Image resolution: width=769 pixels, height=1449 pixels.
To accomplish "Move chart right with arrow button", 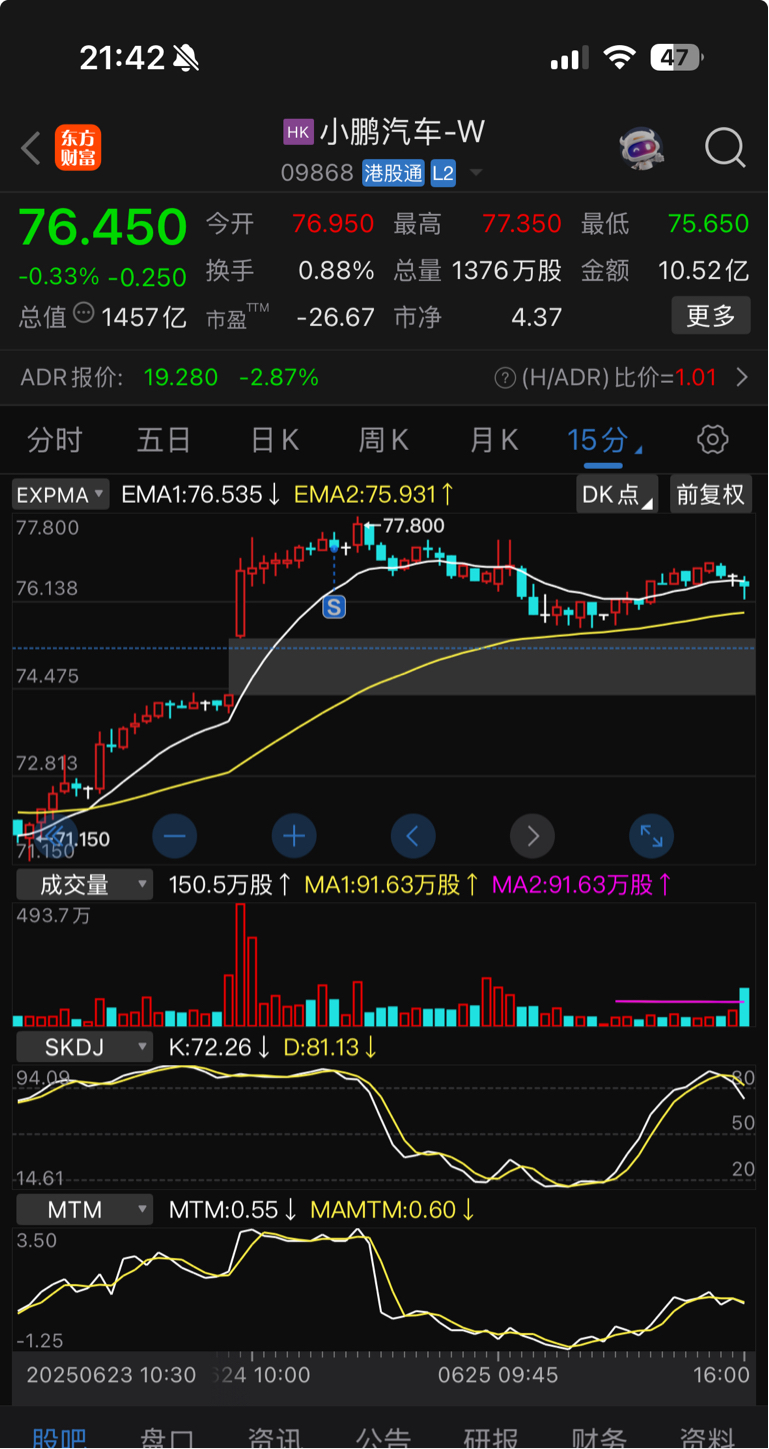I will coord(532,835).
